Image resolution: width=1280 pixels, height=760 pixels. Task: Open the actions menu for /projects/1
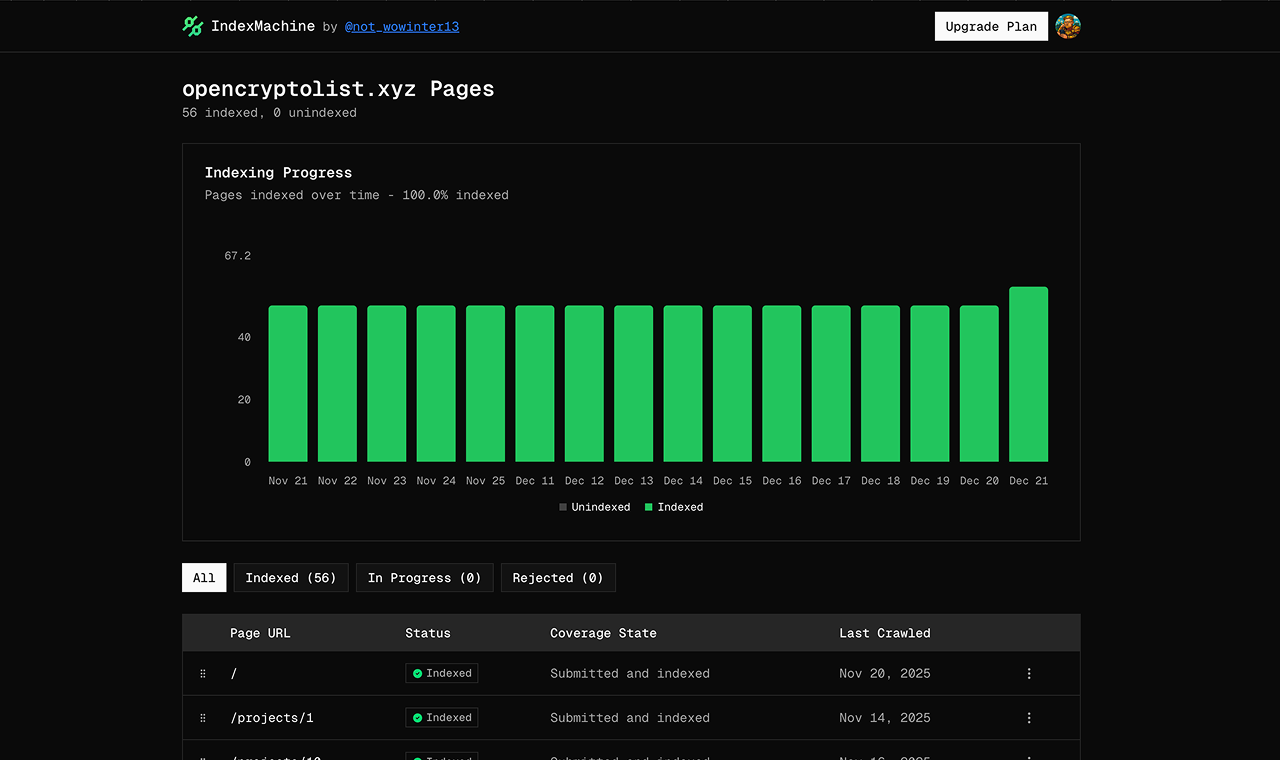coord(1029,717)
